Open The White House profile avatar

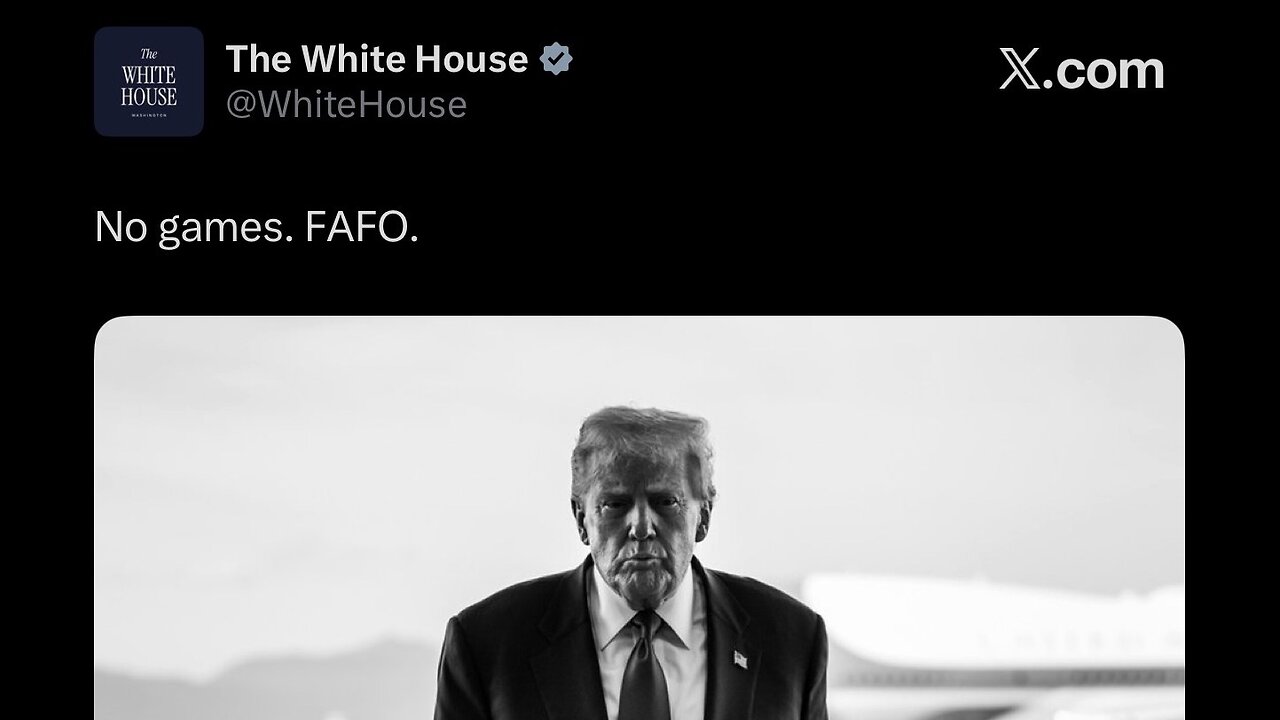(x=149, y=82)
